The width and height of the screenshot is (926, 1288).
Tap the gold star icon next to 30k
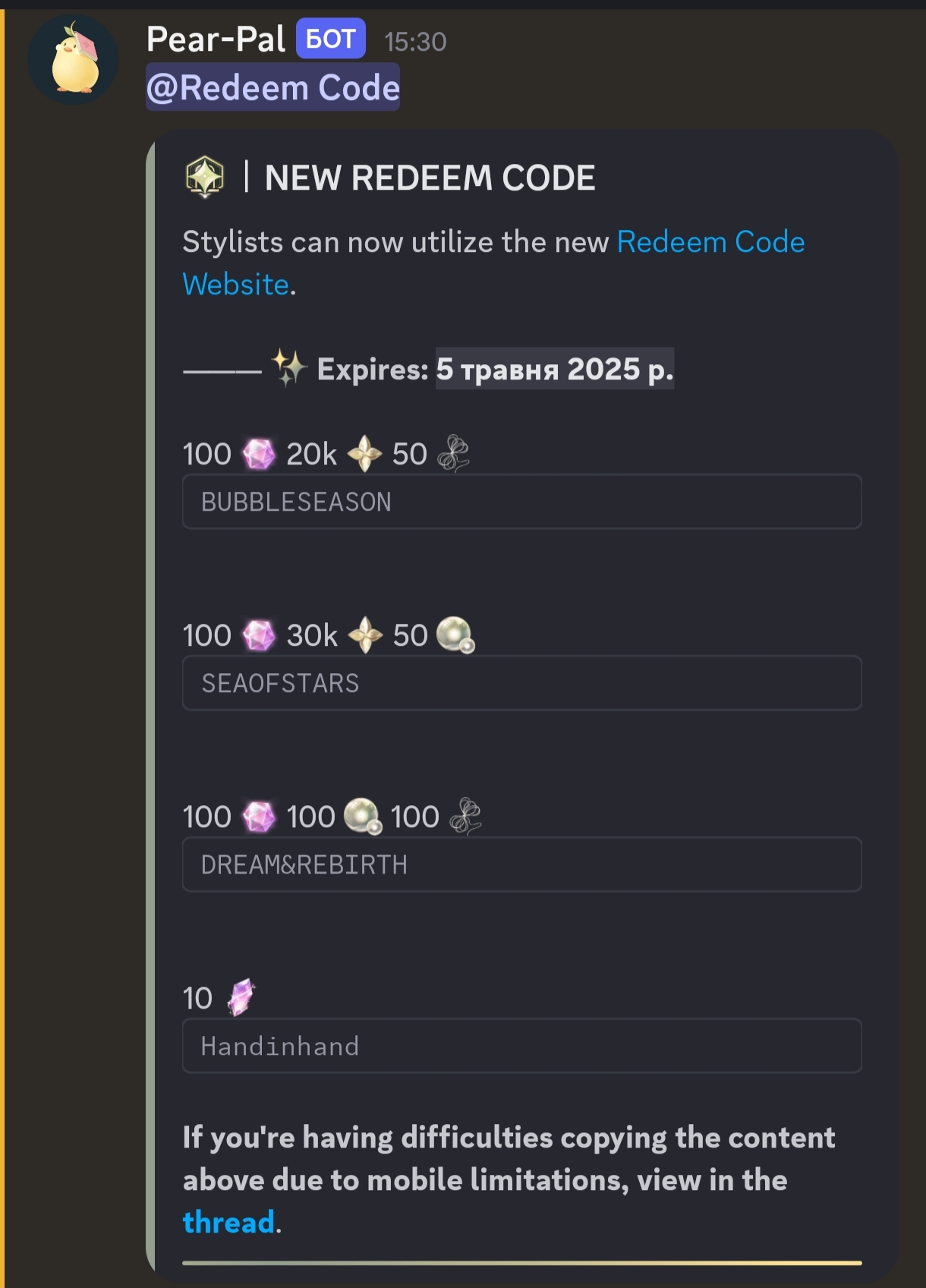pos(365,635)
